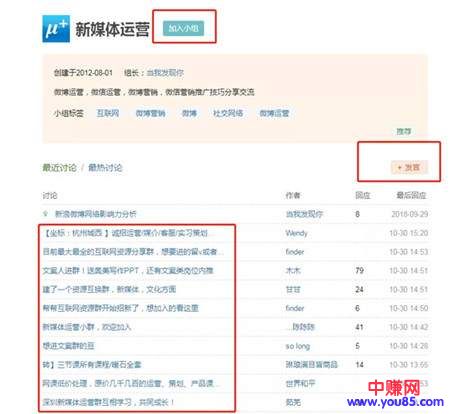Open the 新媒体运营小群 discussion with 41 replies
Viewport: 450px width, 414px height.
[x=87, y=327]
